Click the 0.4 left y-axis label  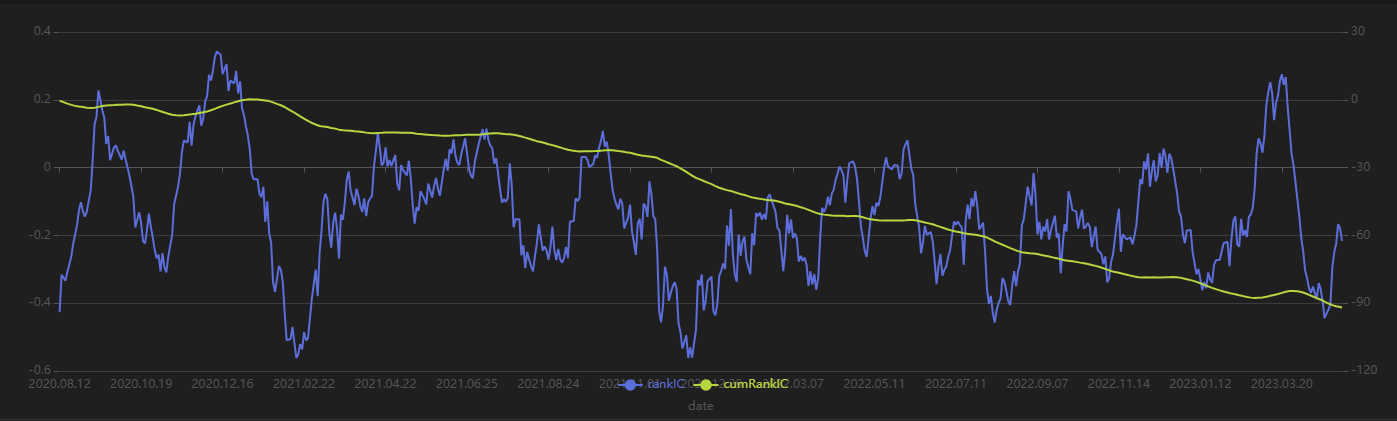point(42,32)
